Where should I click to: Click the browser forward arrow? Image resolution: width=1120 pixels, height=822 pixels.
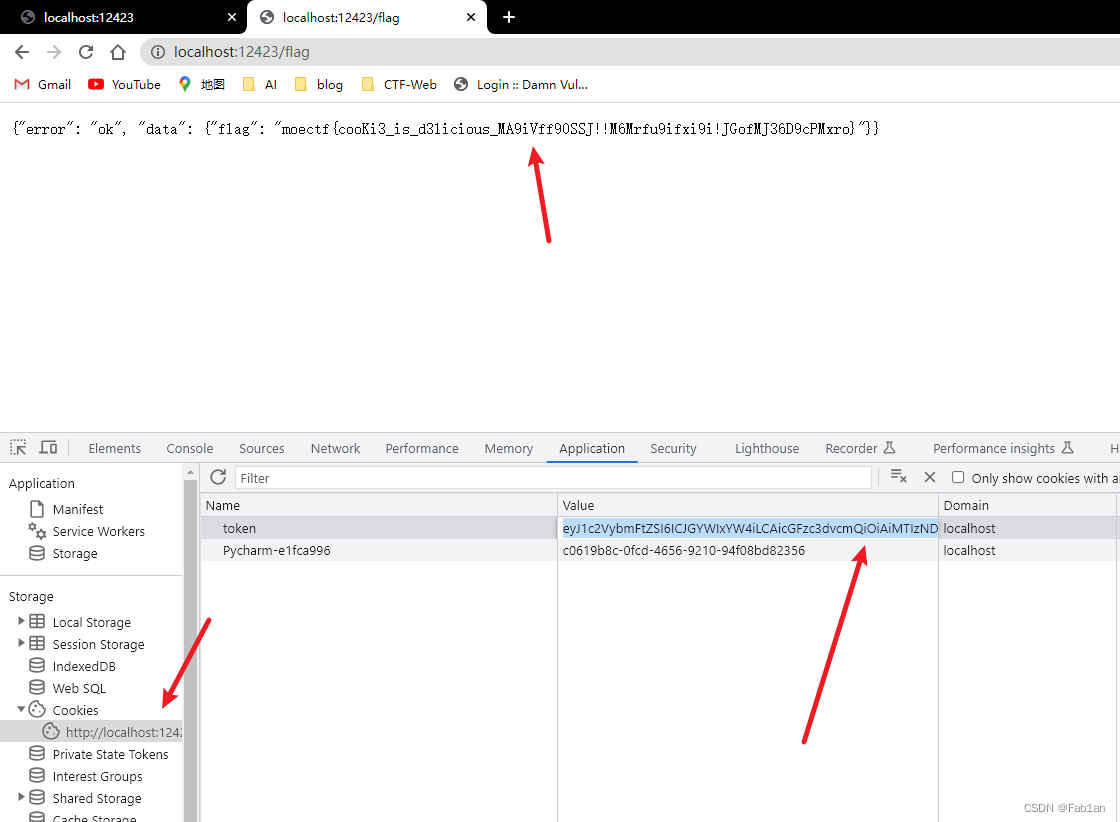click(54, 52)
